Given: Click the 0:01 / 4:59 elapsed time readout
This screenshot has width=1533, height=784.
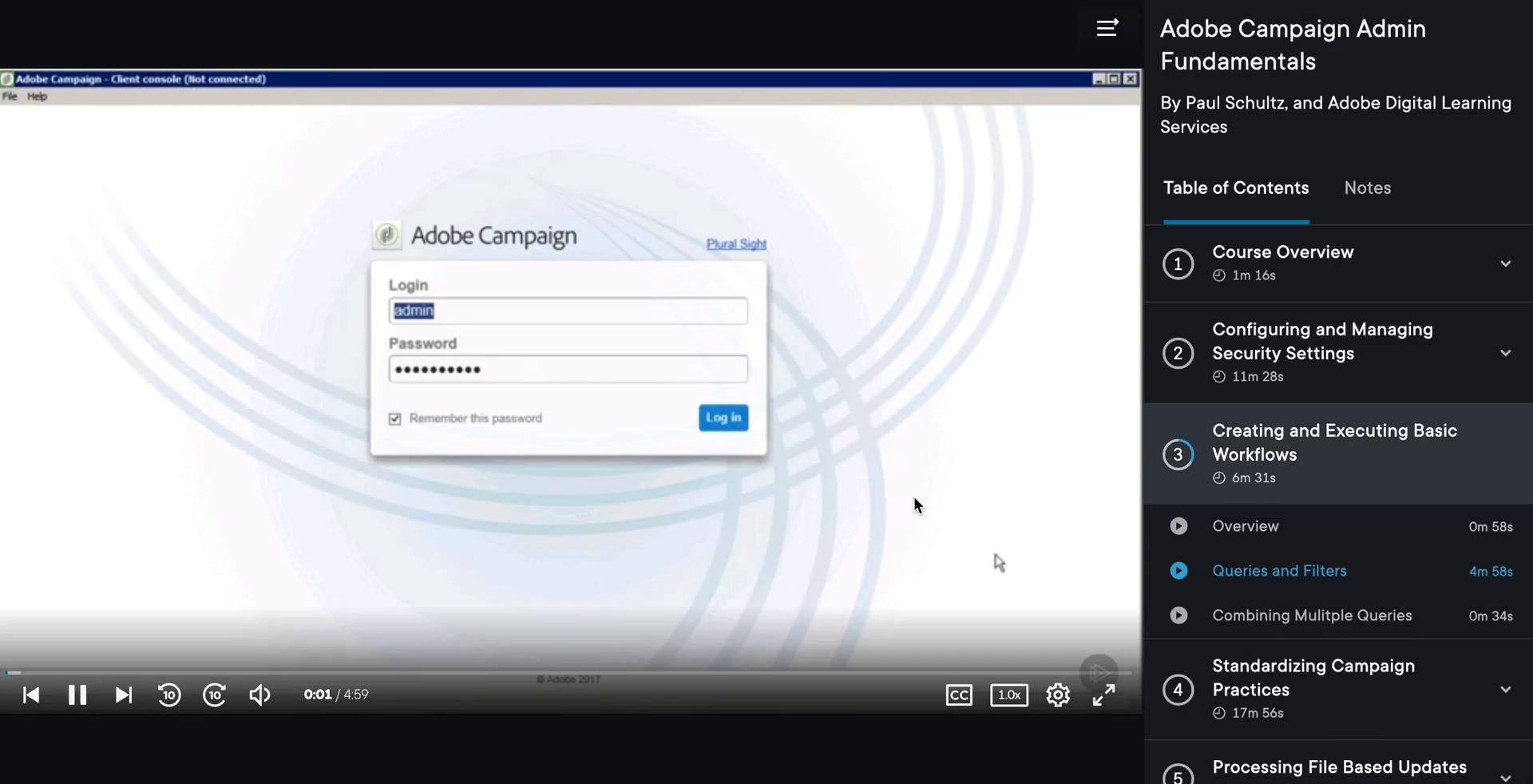Looking at the screenshot, I should tap(336, 695).
